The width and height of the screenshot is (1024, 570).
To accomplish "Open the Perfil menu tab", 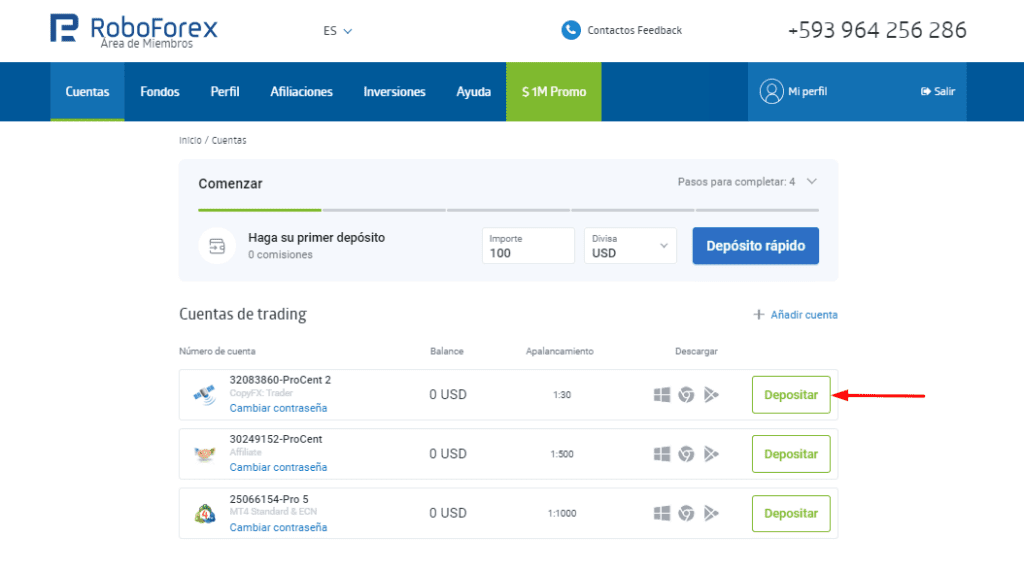I will pos(225,91).
